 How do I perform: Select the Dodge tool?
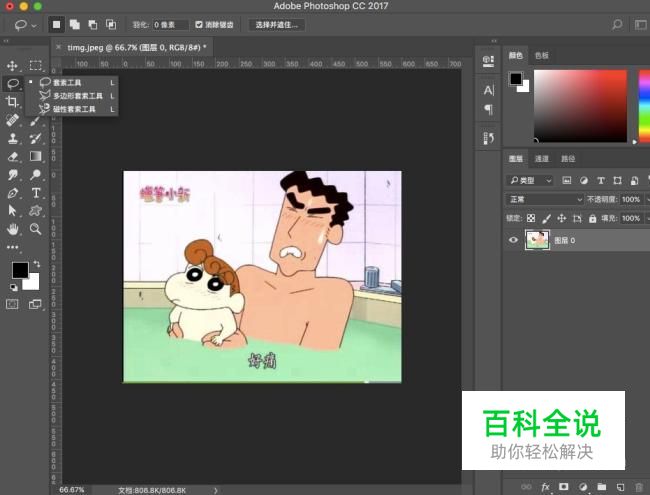(35, 175)
